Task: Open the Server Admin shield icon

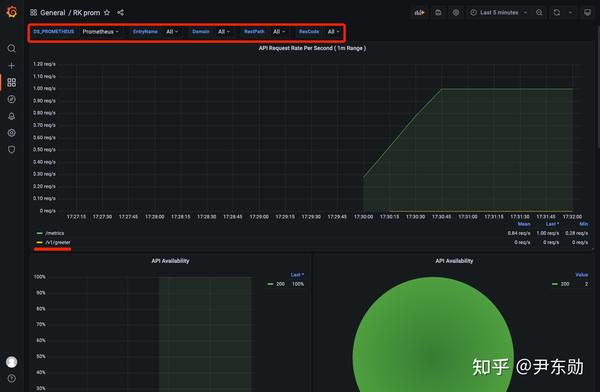Action: click(x=11, y=149)
